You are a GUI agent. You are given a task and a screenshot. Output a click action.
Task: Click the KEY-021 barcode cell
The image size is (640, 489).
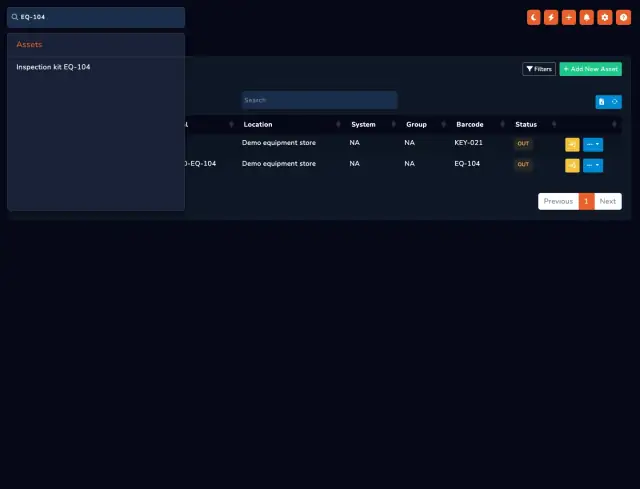(x=469, y=142)
